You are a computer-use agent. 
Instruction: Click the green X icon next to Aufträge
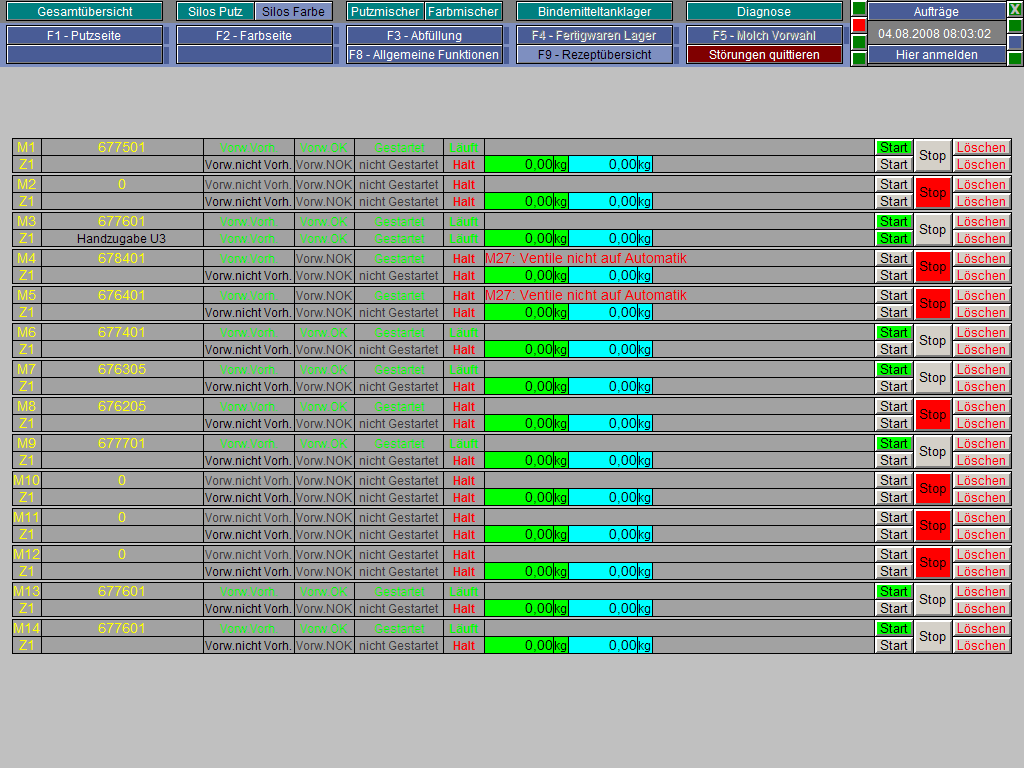(x=1015, y=9)
